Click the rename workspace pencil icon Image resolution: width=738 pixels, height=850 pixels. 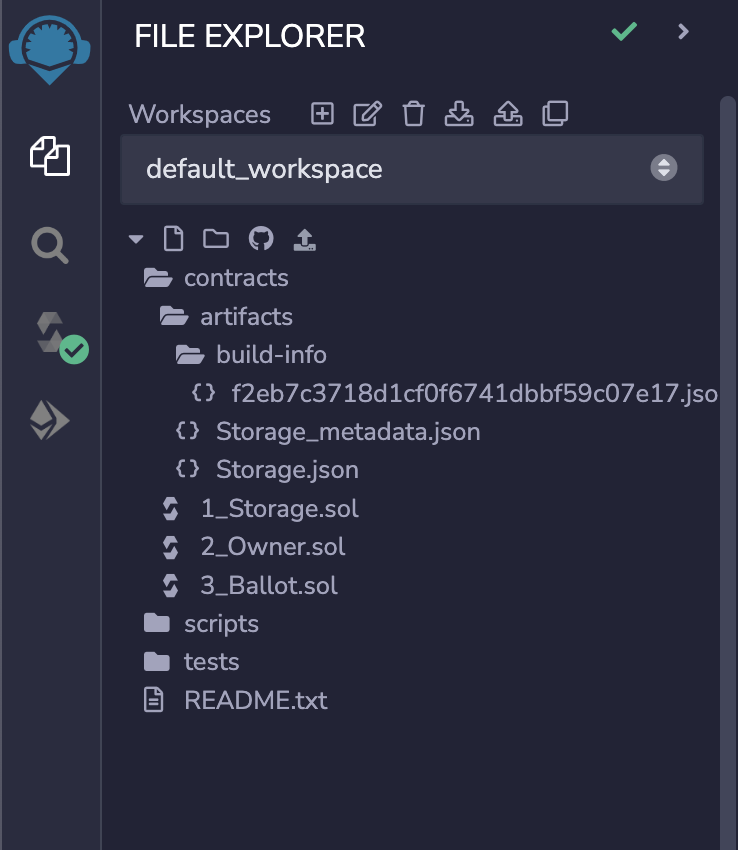pyautogui.click(x=367, y=114)
